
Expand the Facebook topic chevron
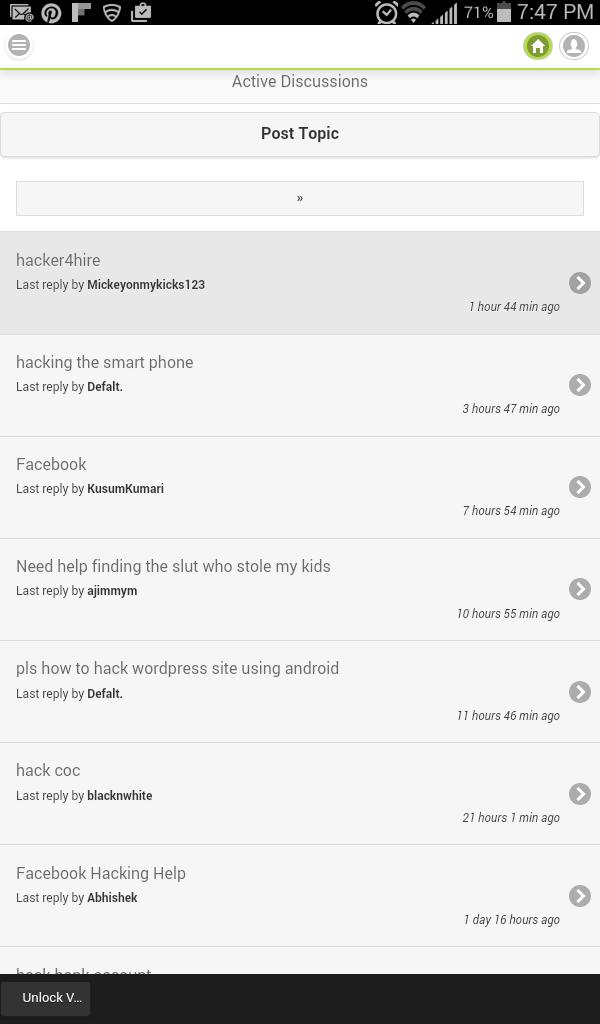(x=580, y=487)
